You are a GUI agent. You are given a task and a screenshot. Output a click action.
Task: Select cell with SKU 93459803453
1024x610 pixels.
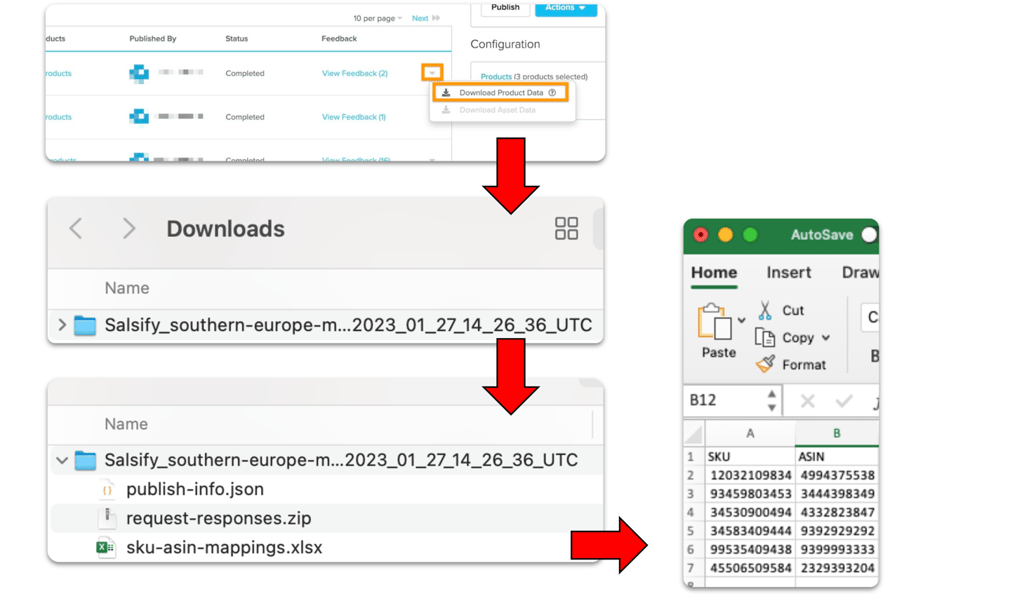(750, 494)
